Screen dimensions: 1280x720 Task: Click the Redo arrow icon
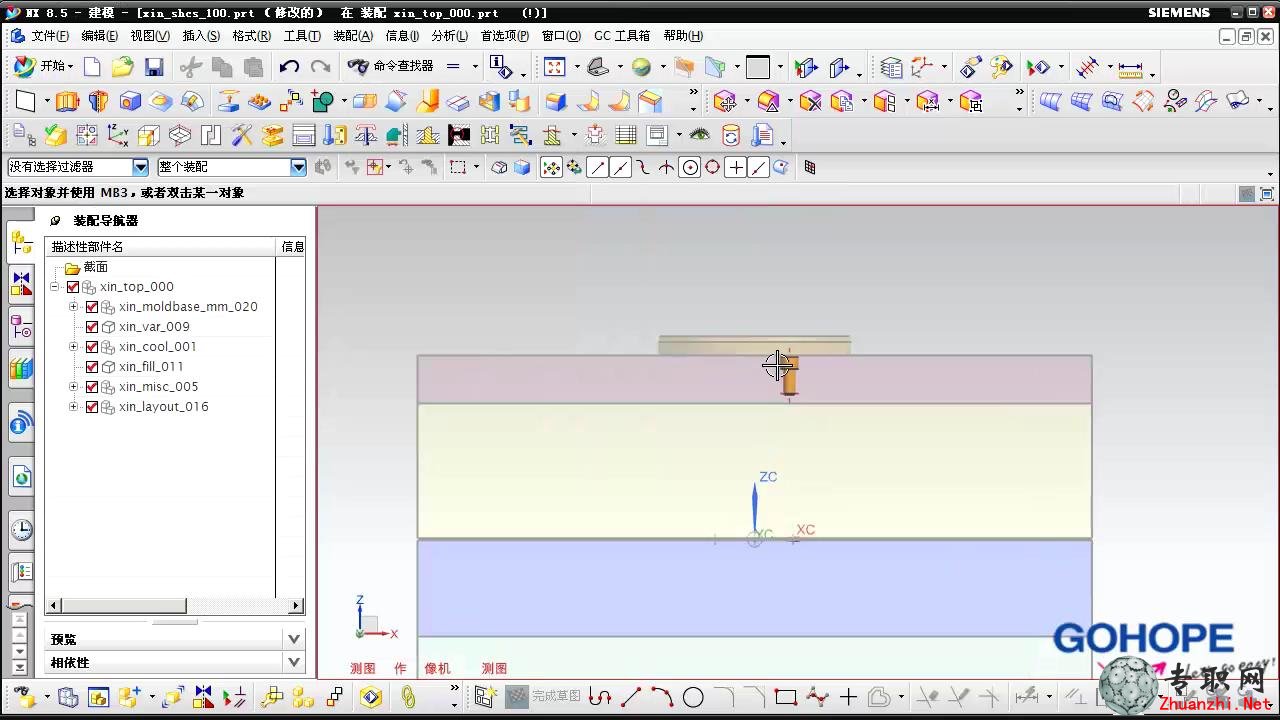pyautogui.click(x=320, y=67)
